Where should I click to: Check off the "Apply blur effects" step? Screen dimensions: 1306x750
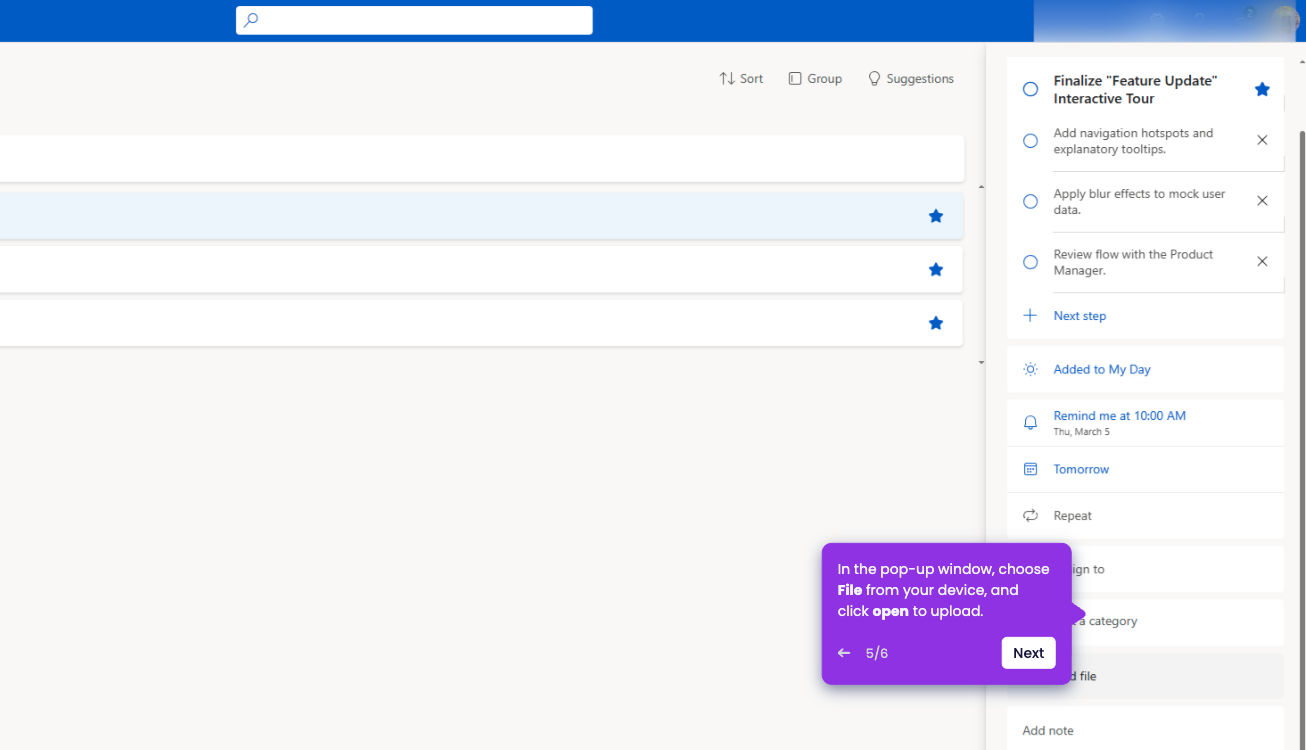1030,202
